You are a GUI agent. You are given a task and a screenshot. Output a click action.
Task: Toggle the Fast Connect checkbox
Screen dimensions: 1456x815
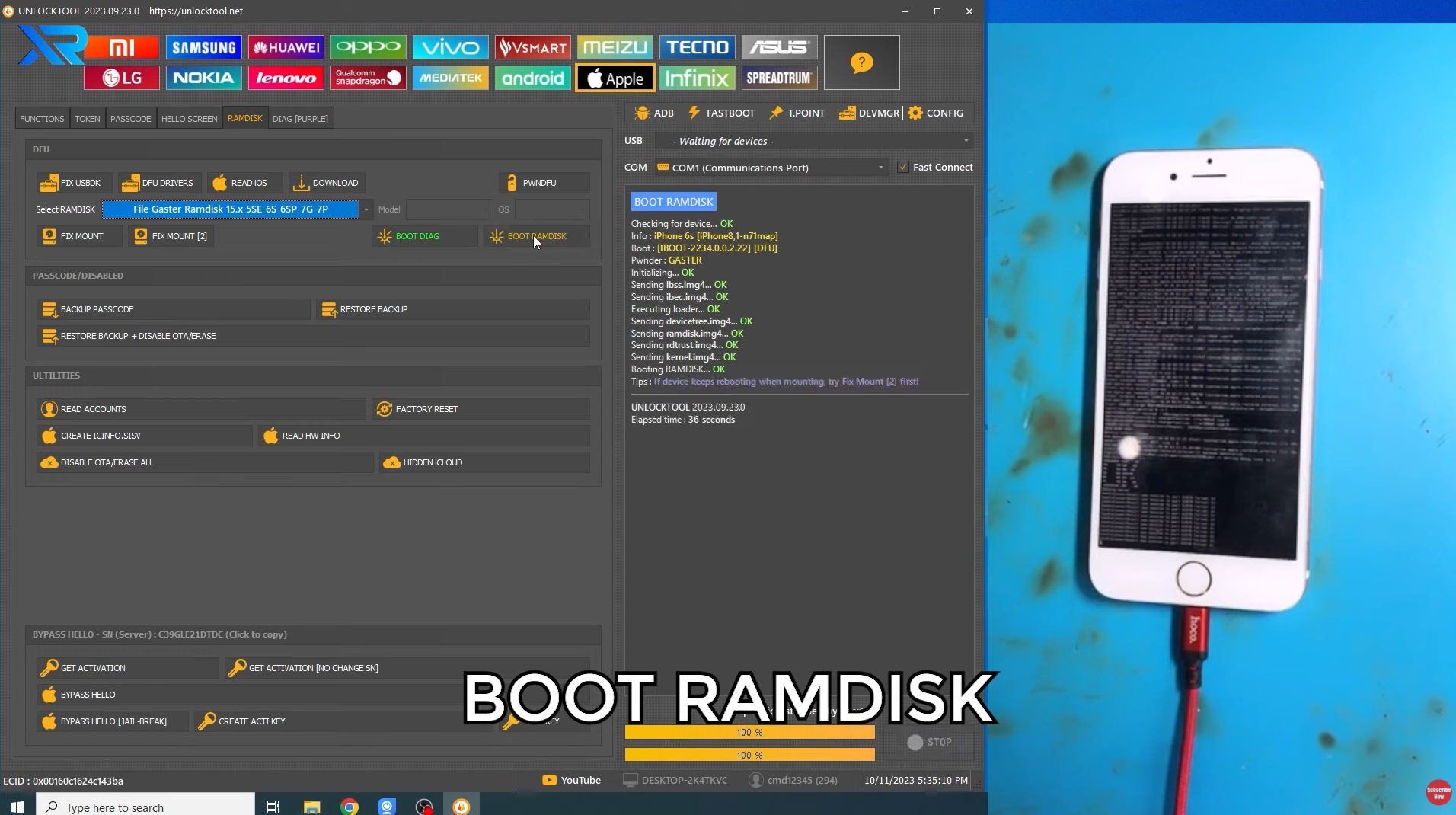pyautogui.click(x=903, y=168)
